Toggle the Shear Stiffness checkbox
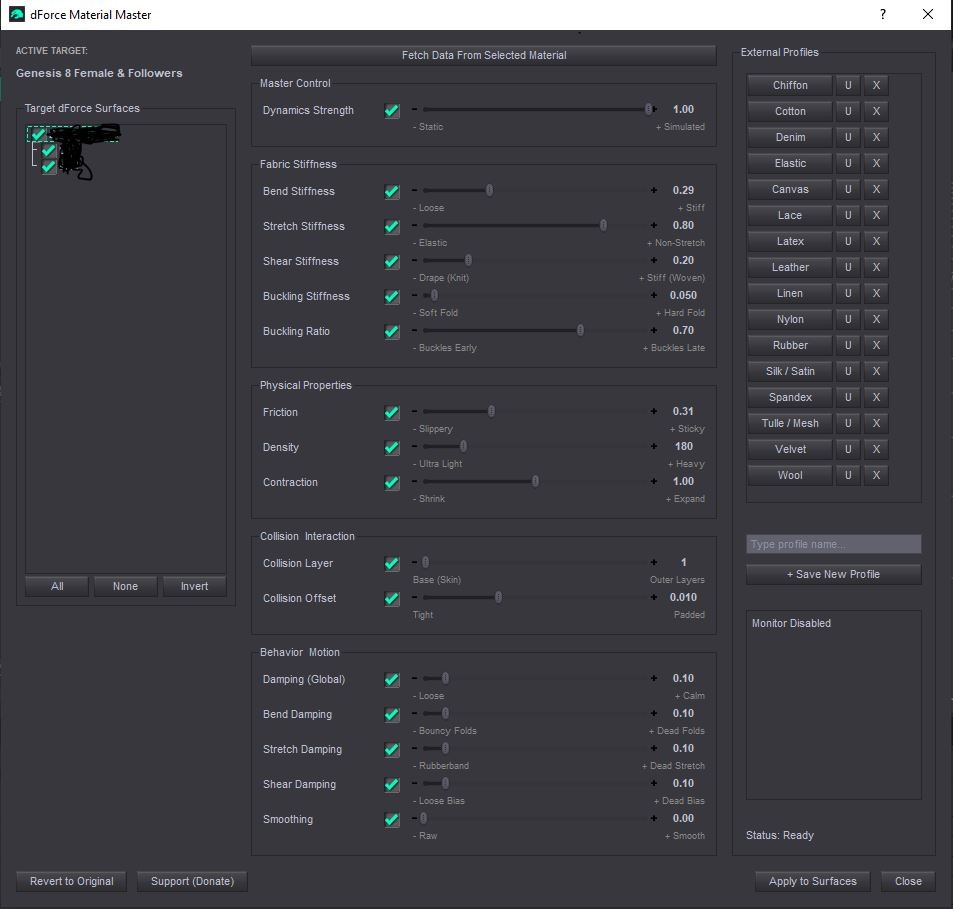 (x=392, y=262)
